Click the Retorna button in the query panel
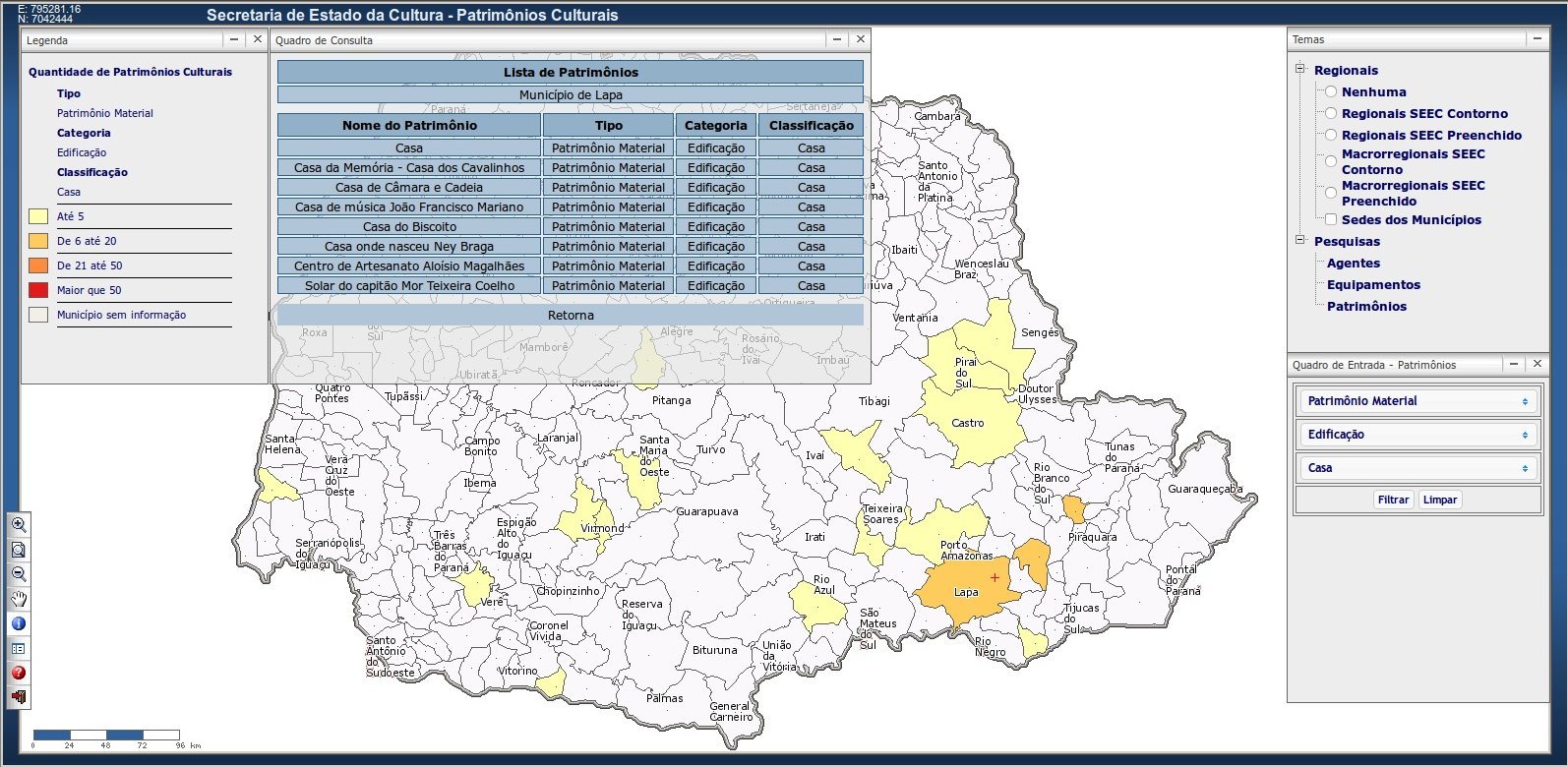 tap(571, 316)
